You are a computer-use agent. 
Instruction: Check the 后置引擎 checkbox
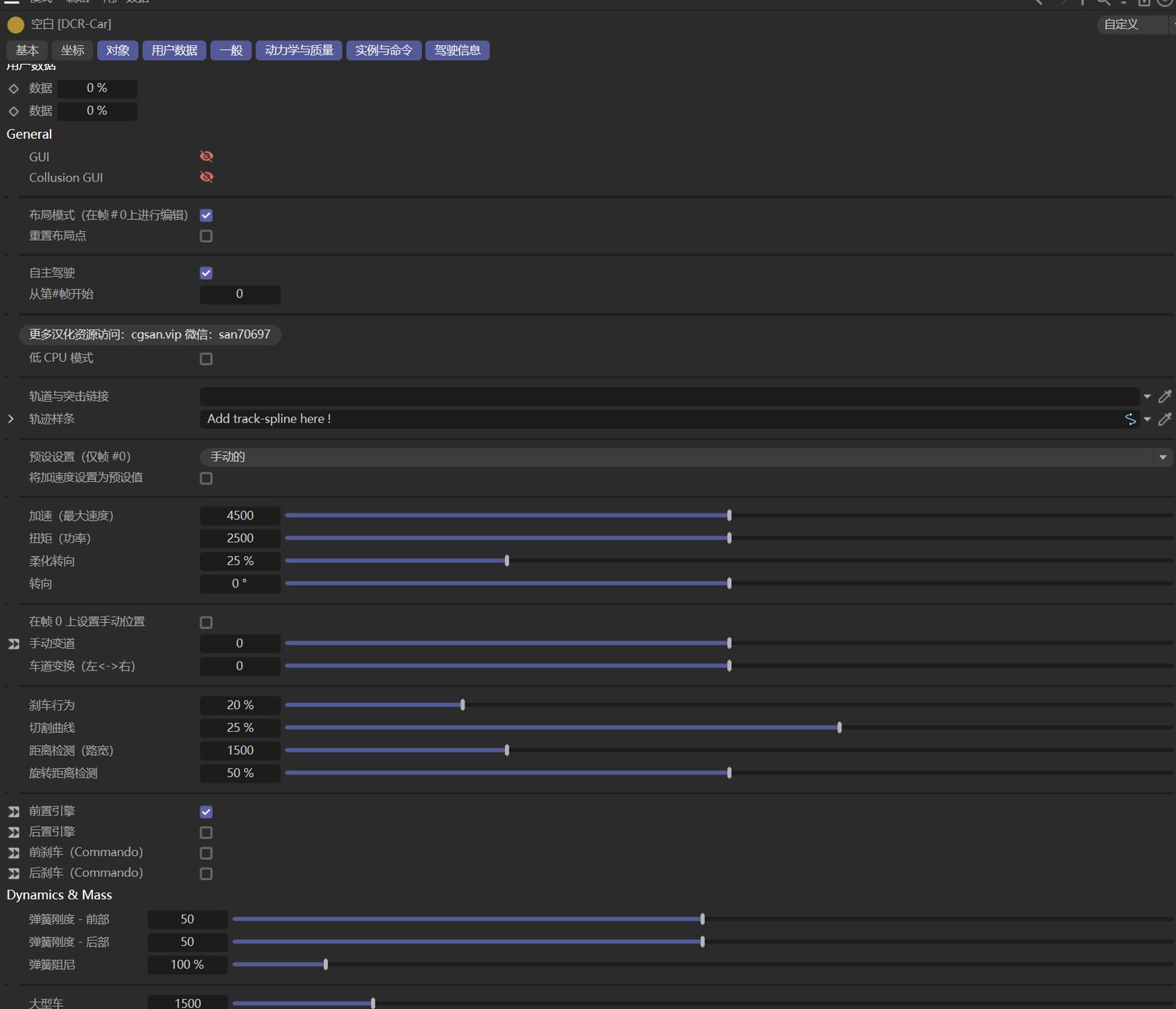tap(206, 832)
